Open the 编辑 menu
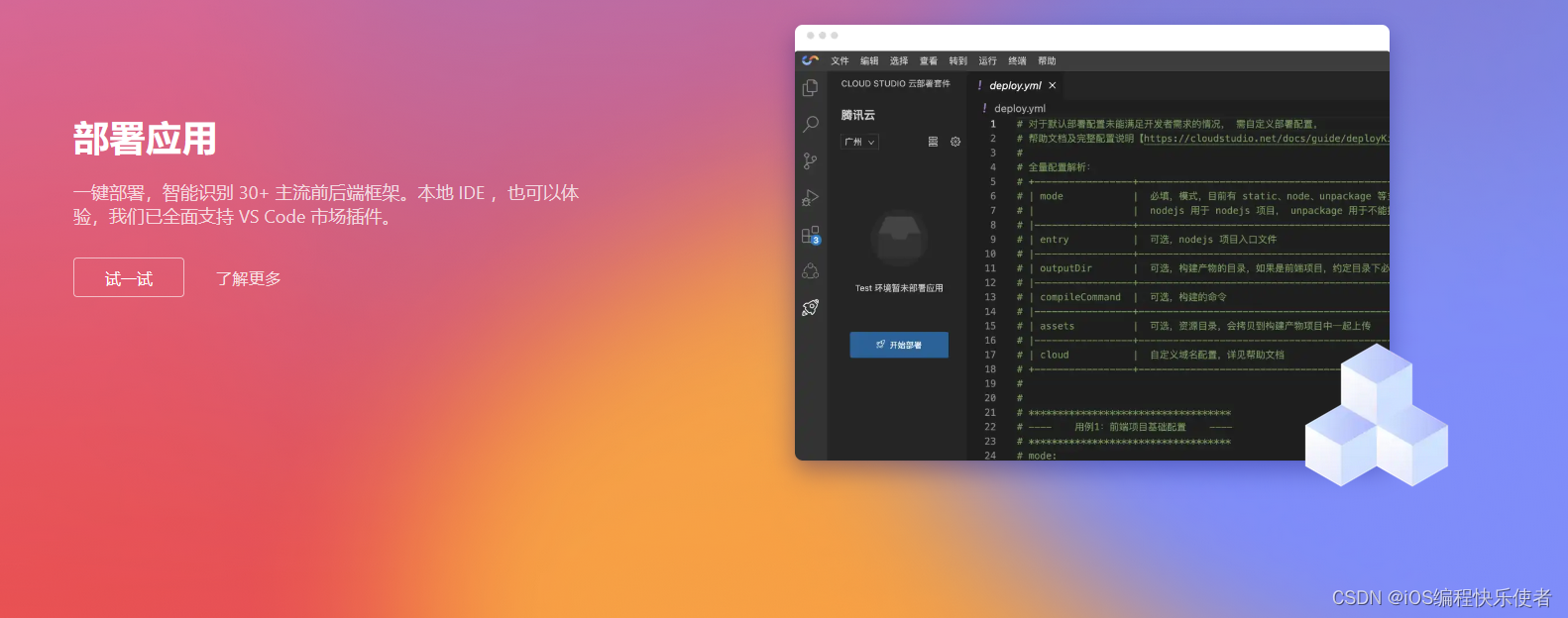This screenshot has height=618, width=1568. pyautogui.click(x=869, y=60)
